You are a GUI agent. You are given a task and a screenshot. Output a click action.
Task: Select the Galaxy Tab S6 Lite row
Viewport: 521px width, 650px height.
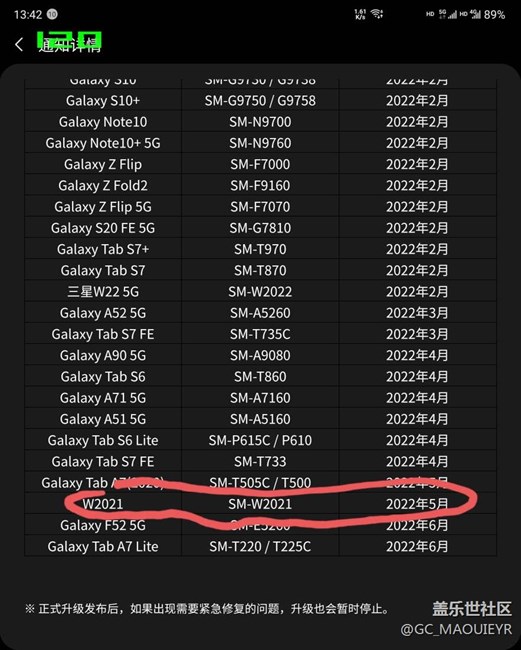260,440
